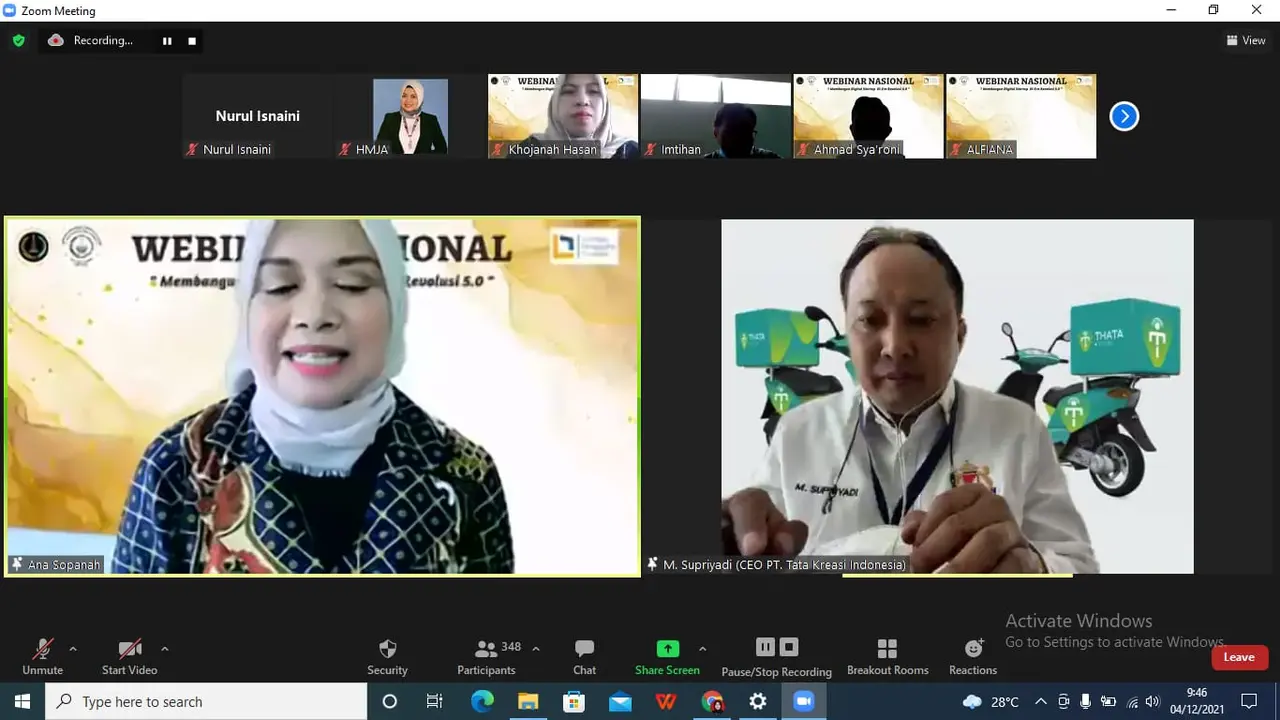Open the Reactions smiley menu
The image size is (1280, 720).
pyautogui.click(x=973, y=657)
